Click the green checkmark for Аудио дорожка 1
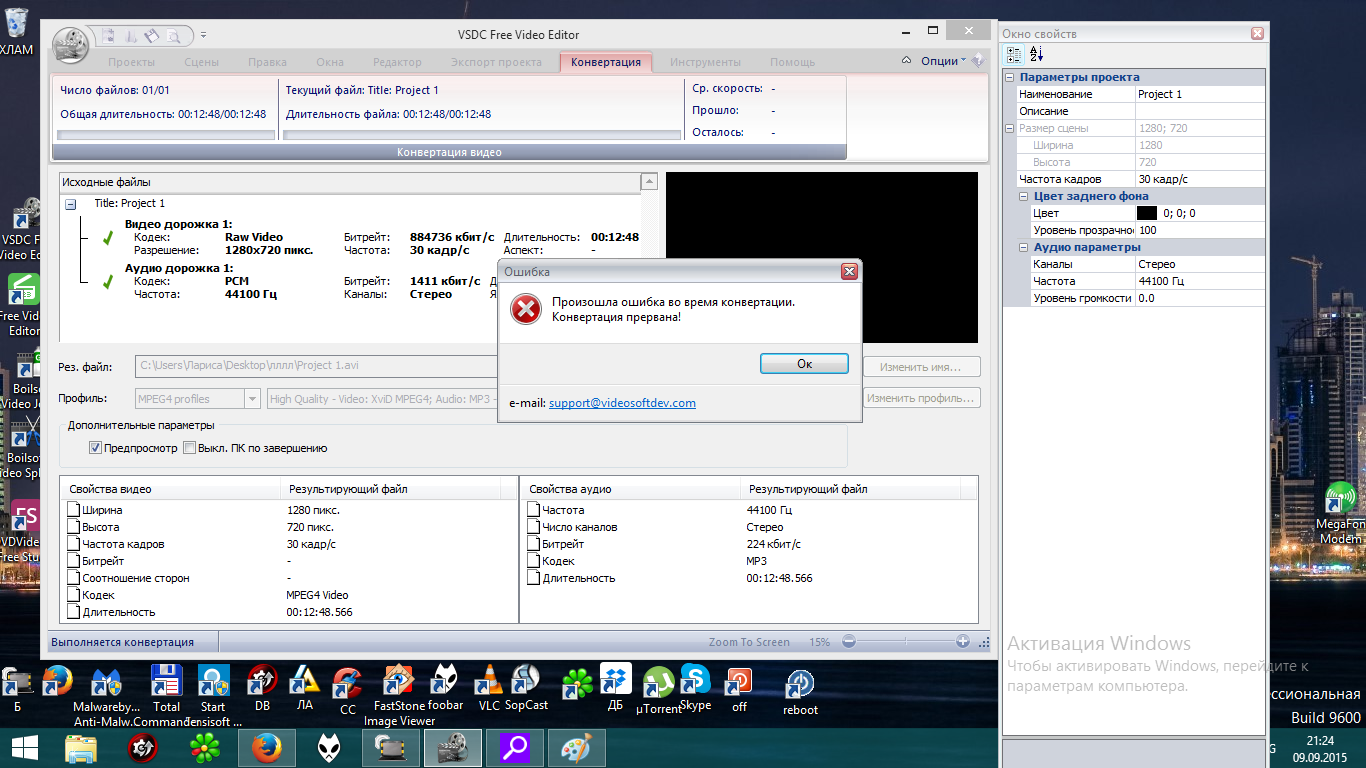 click(108, 282)
